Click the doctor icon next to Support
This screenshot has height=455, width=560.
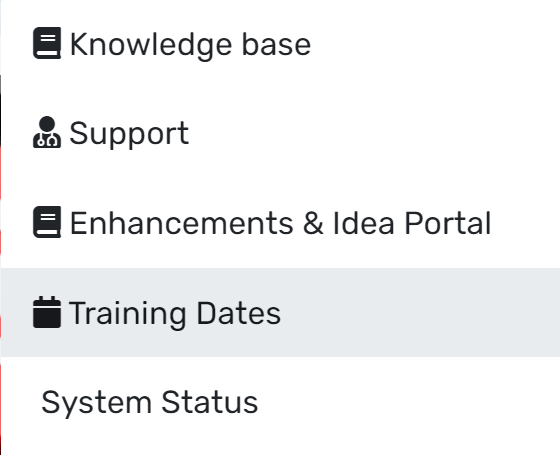pos(47,132)
